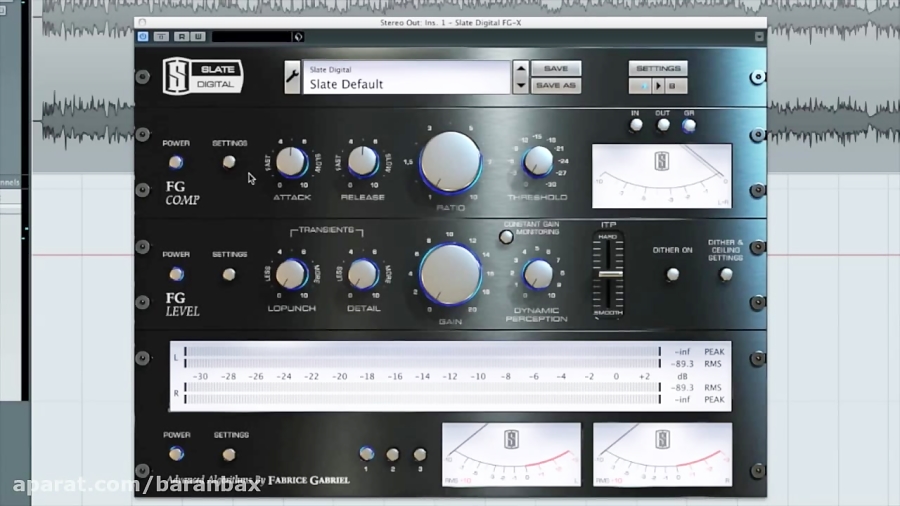Open the global SETTINGS button

(x=658, y=68)
